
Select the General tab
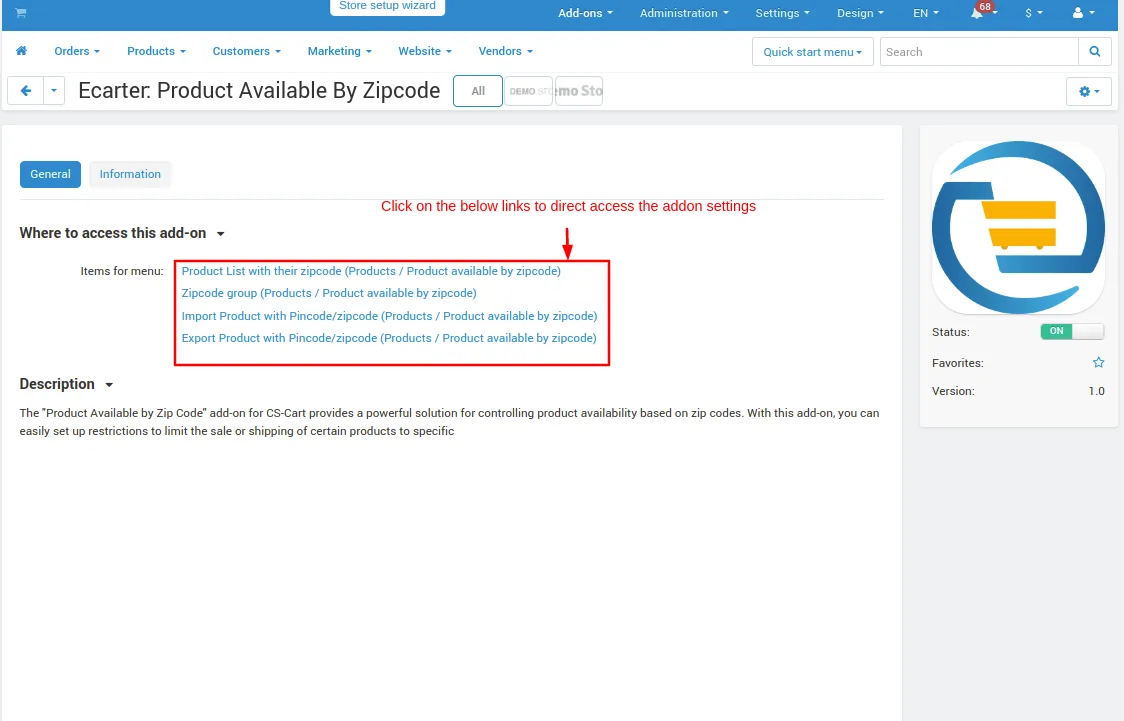click(50, 174)
